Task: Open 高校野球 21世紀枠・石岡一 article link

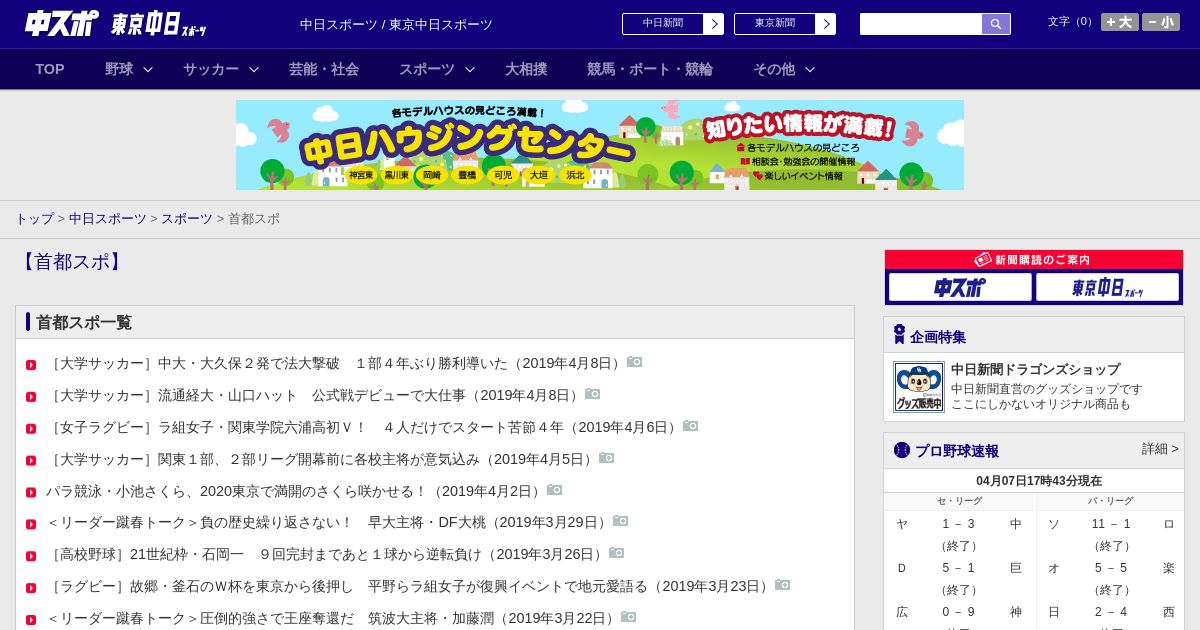Action: pyautogui.click(x=327, y=554)
